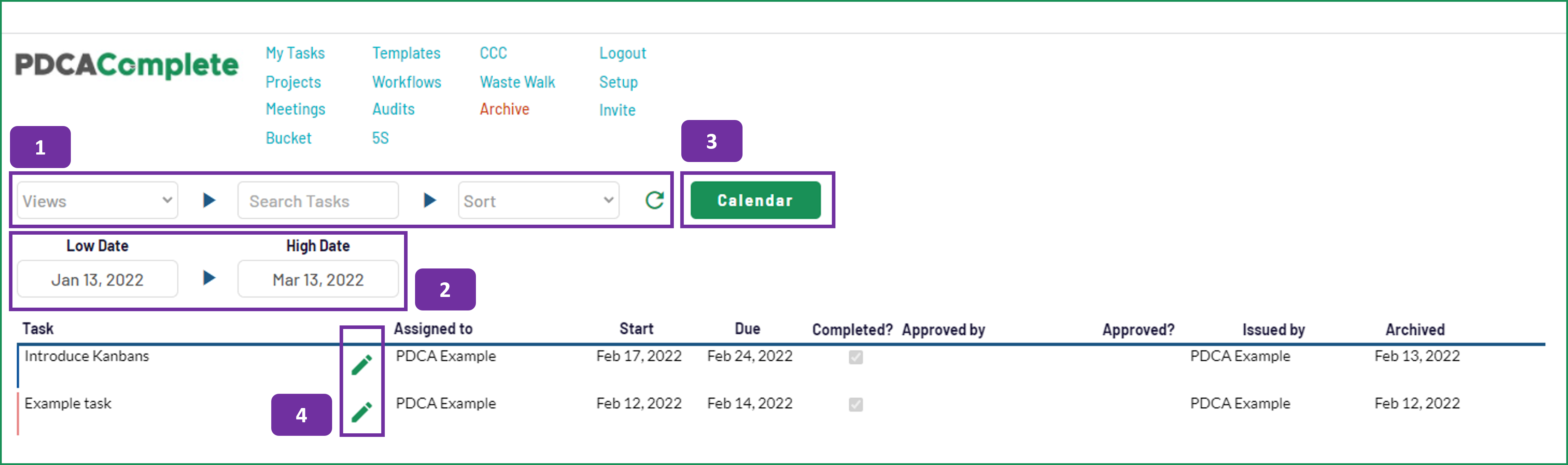Click the High Date field
Image resolution: width=1568 pixels, height=465 pixels.
pyautogui.click(x=318, y=279)
